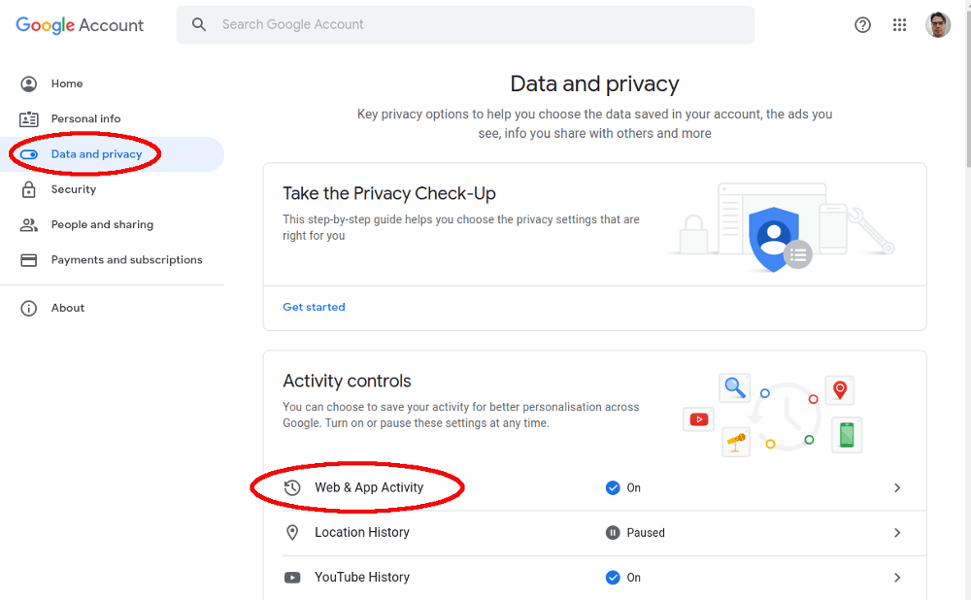Click the Location History pin icon
This screenshot has height=600, width=971.
click(292, 533)
